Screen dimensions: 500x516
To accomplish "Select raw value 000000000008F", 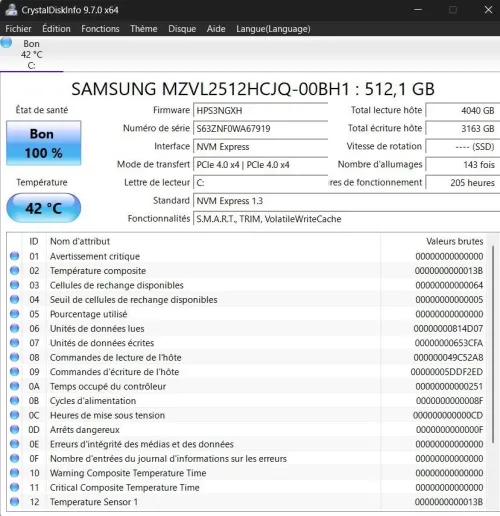I will tap(450, 401).
